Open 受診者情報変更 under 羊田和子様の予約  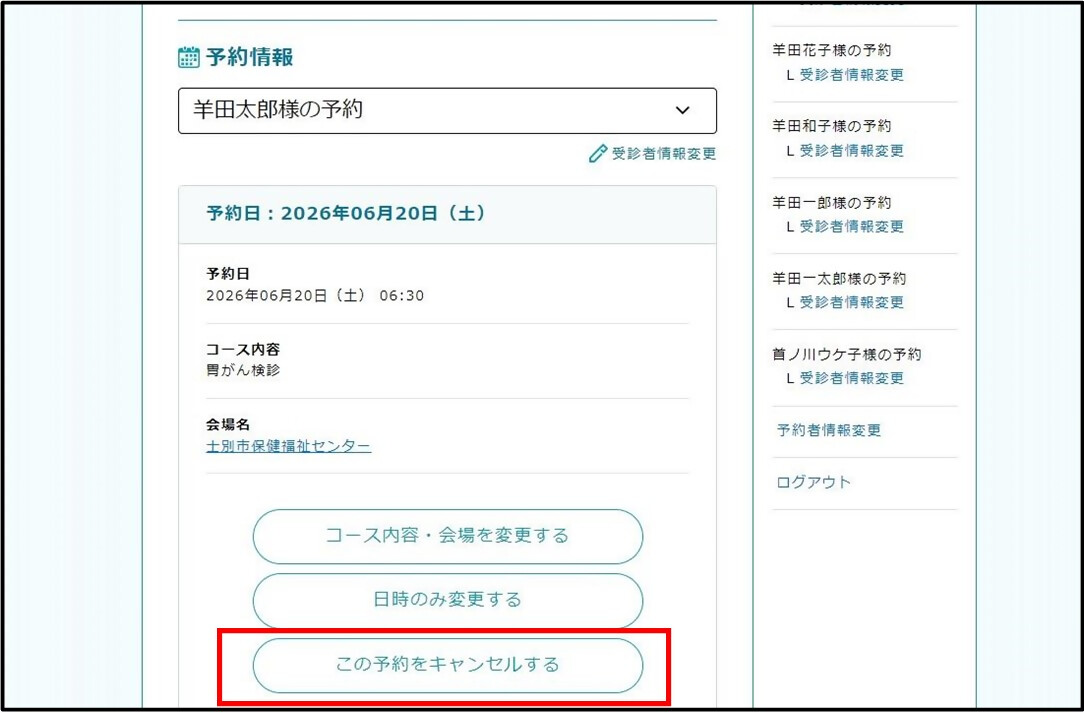(852, 150)
